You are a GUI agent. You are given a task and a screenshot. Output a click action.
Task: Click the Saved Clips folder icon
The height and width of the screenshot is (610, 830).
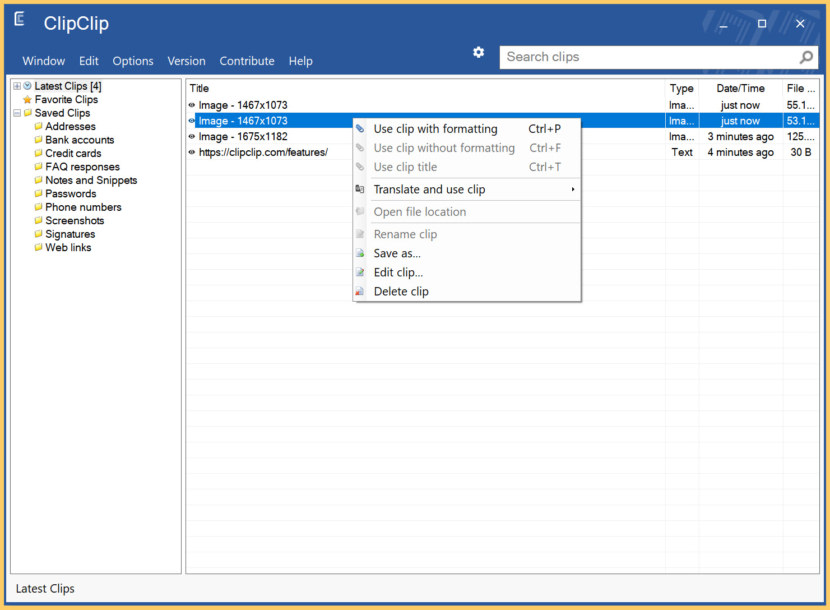point(28,113)
